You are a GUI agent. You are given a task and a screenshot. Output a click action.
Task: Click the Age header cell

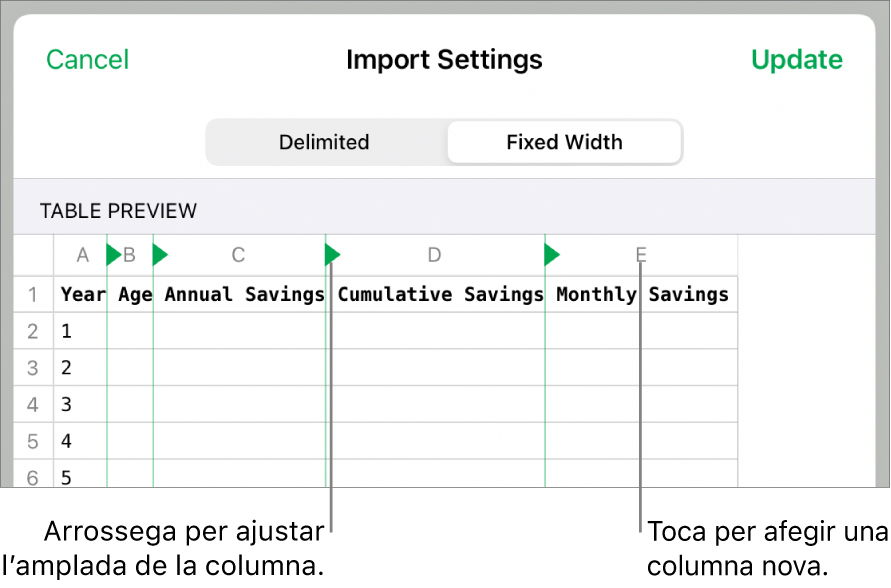[134, 295]
